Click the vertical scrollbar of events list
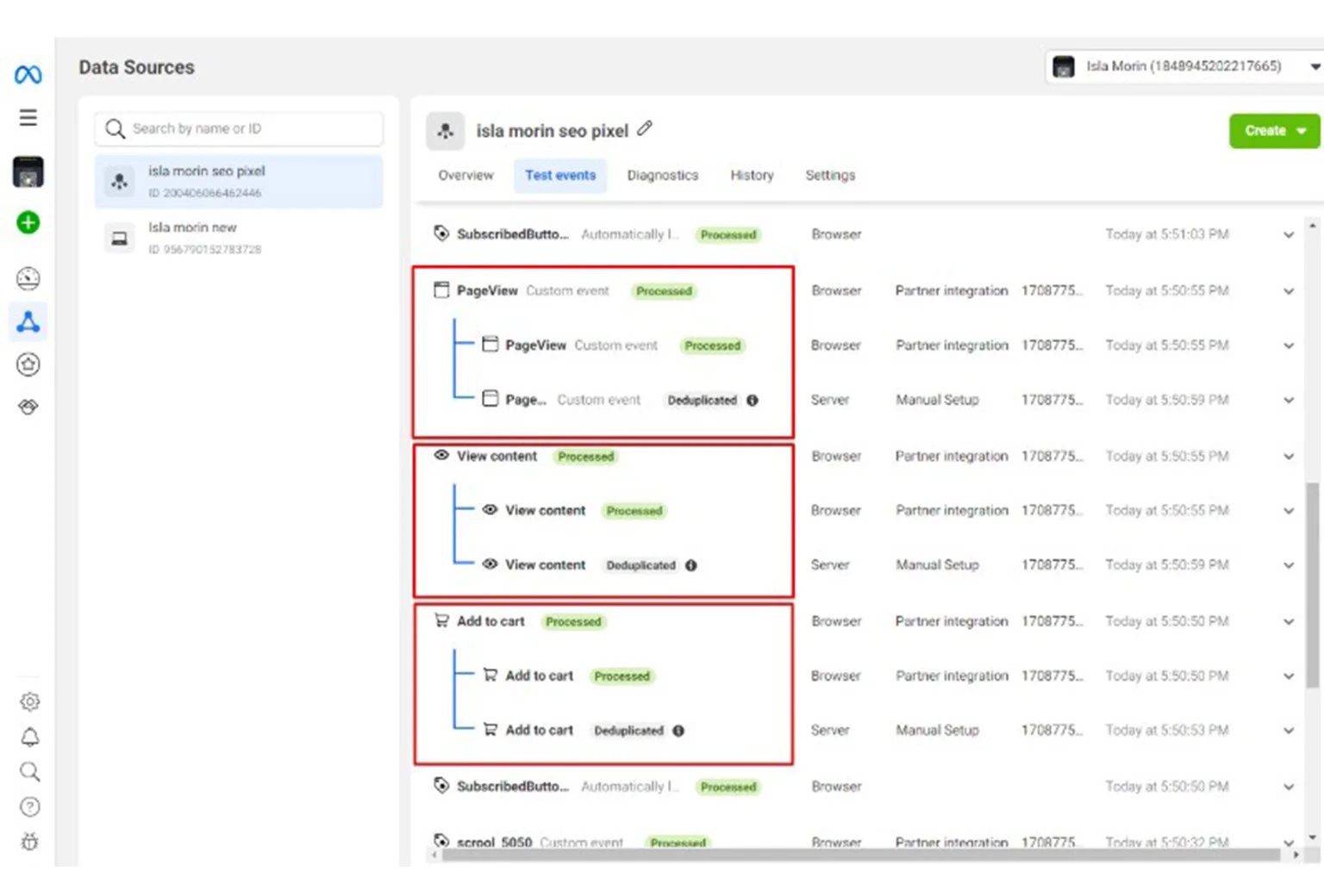 [x=1313, y=586]
